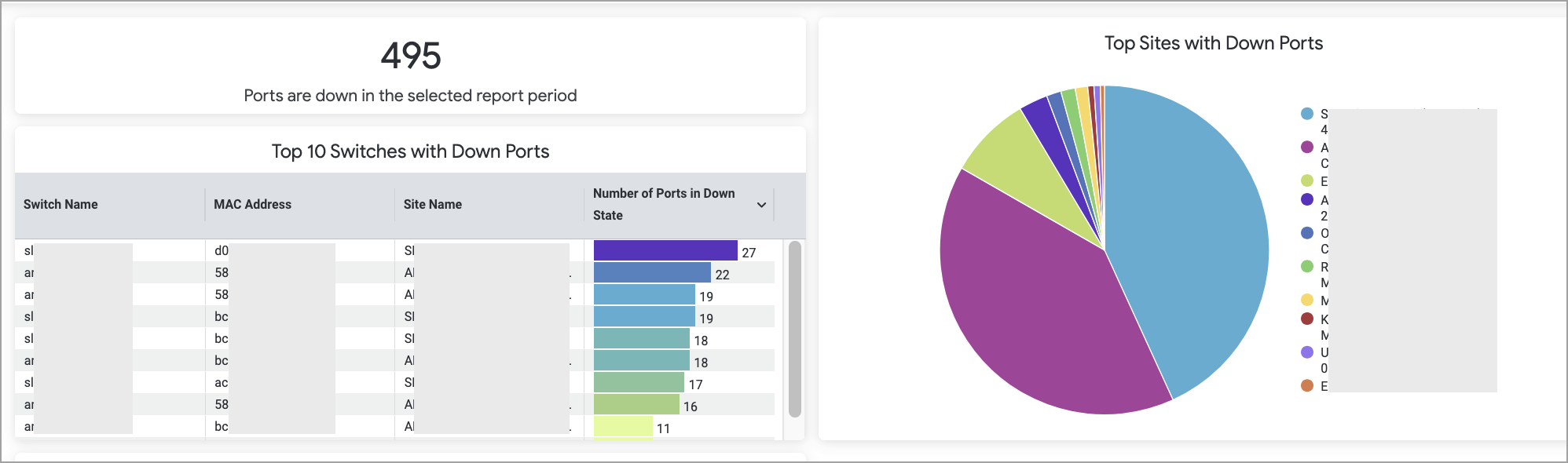Click the lime green legend dot
Image resolution: width=1568 pixels, height=463 pixels.
(x=1307, y=180)
